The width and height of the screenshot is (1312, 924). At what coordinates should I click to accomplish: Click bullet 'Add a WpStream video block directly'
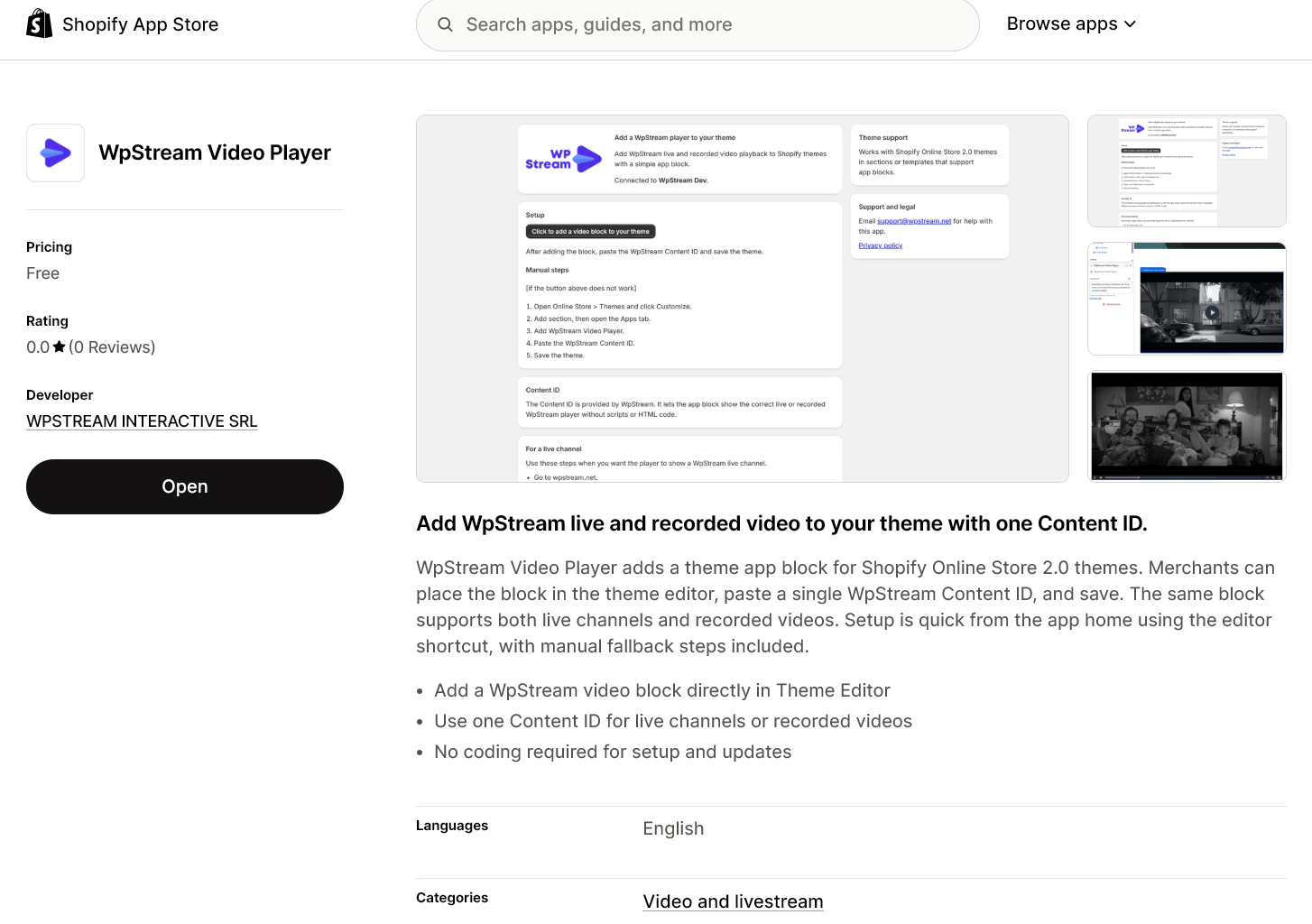click(662, 690)
